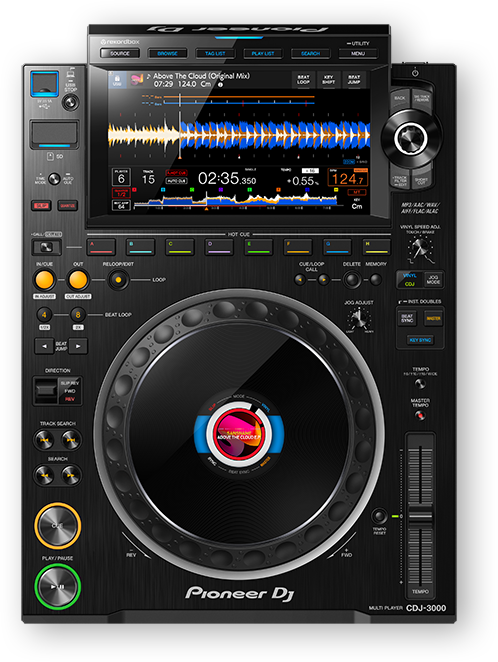Push the SHORTCUT button
This screenshot has width=498, height=662.
tap(421, 178)
